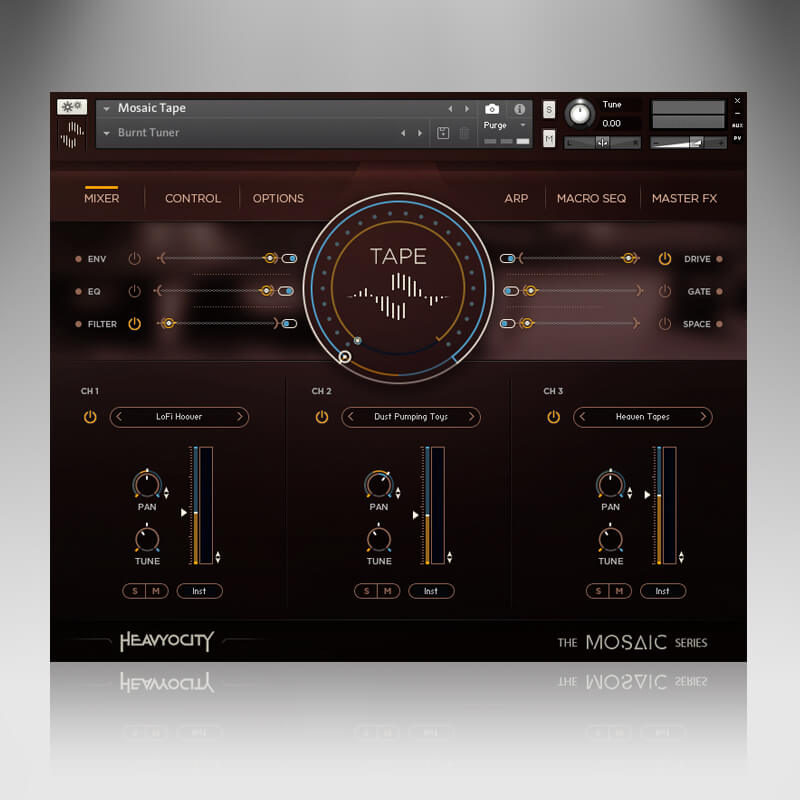Click the Inst button under CH 2

pyautogui.click(x=432, y=591)
